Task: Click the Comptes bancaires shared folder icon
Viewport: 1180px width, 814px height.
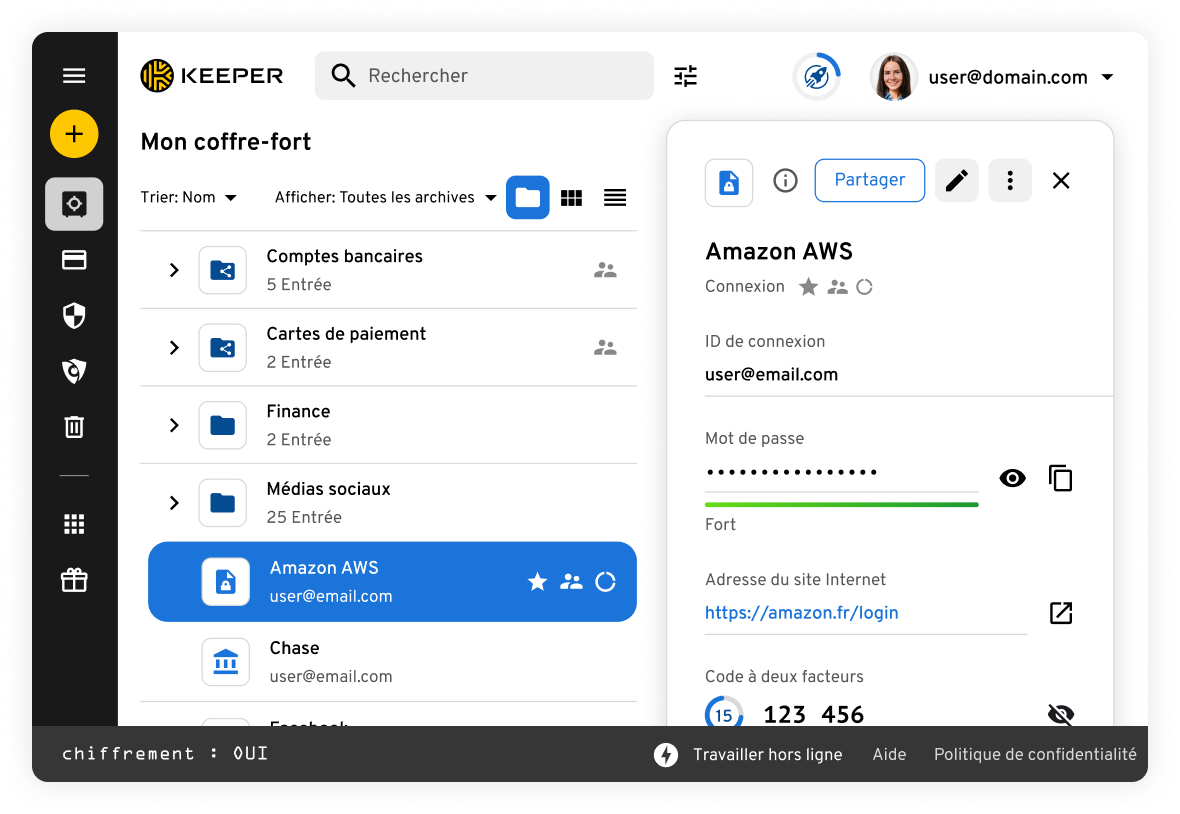Action: click(x=223, y=270)
